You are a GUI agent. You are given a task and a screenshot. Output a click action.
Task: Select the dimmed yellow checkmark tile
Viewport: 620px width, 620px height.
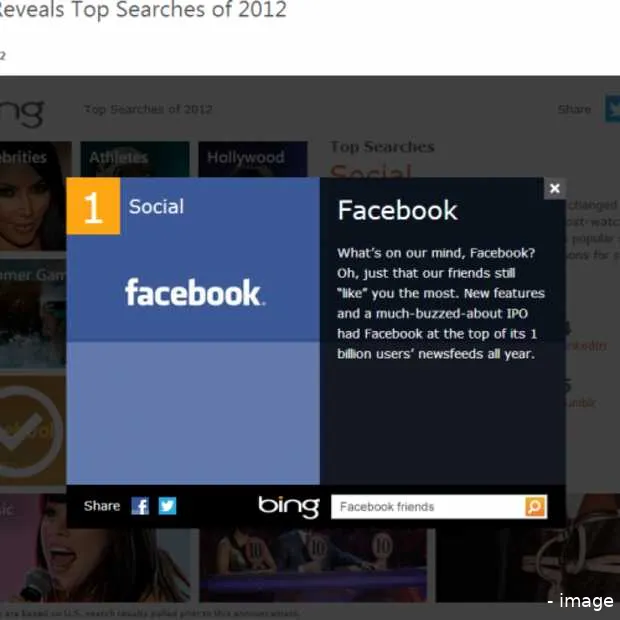pyautogui.click(x=33, y=430)
